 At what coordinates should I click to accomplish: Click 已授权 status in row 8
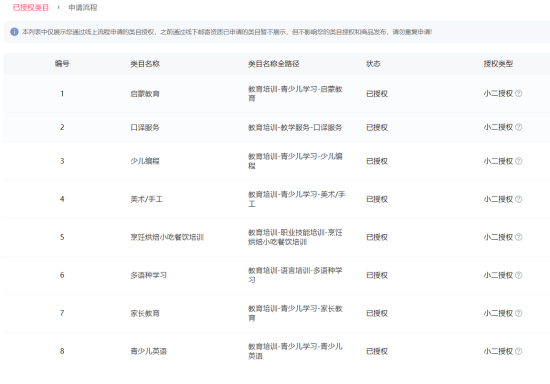point(377,351)
